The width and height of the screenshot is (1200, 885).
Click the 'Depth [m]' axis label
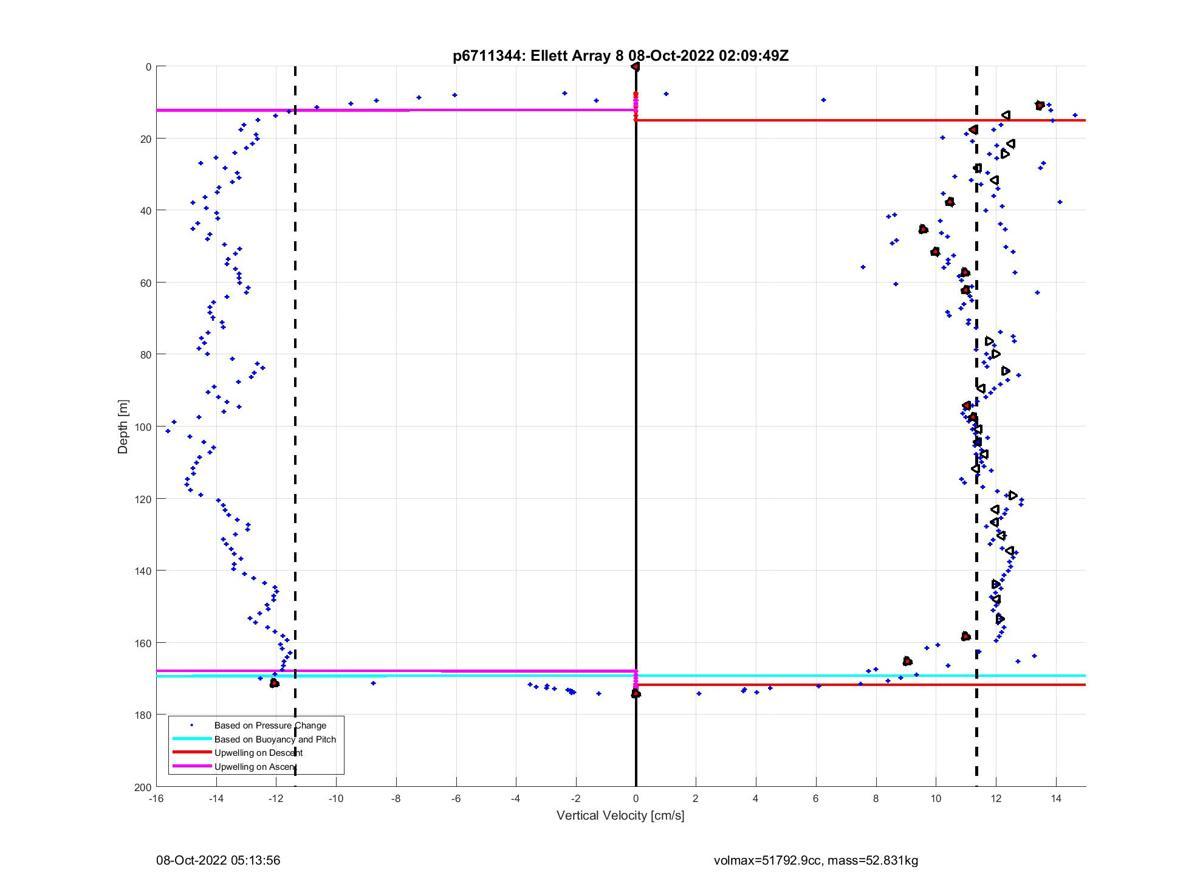pos(124,427)
